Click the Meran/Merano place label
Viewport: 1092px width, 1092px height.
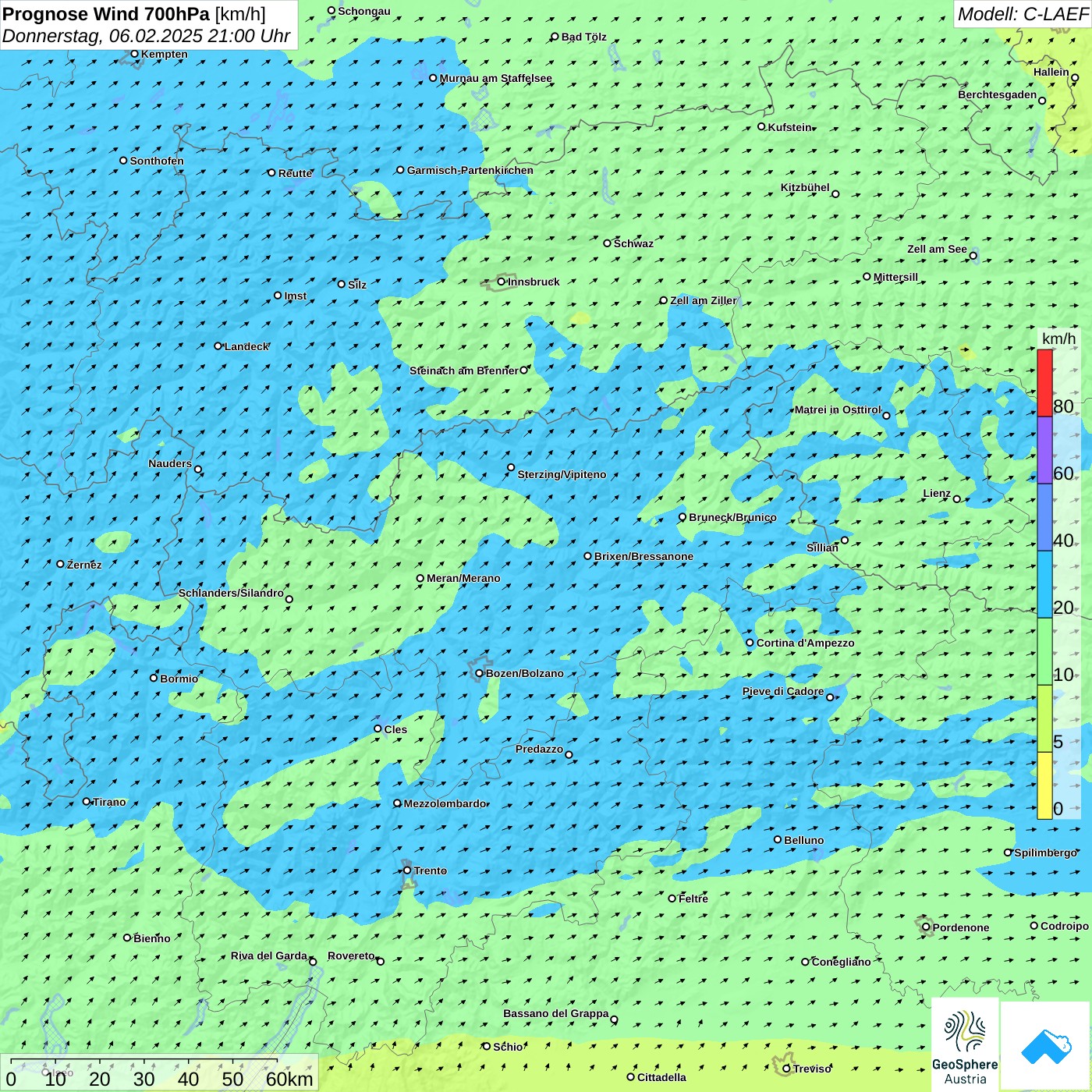tap(463, 578)
